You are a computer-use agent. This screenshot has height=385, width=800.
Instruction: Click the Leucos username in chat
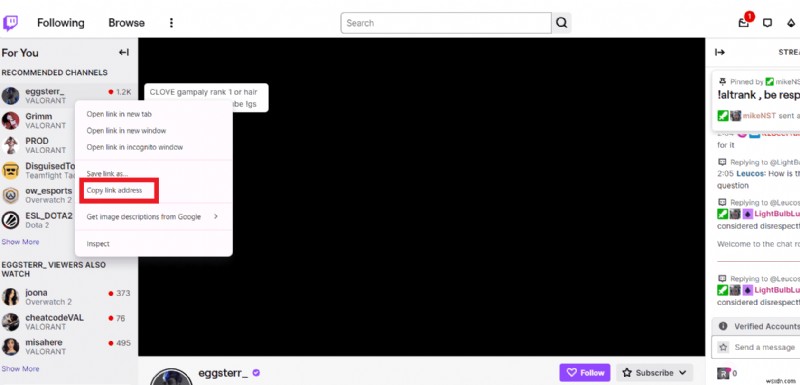tap(751, 174)
